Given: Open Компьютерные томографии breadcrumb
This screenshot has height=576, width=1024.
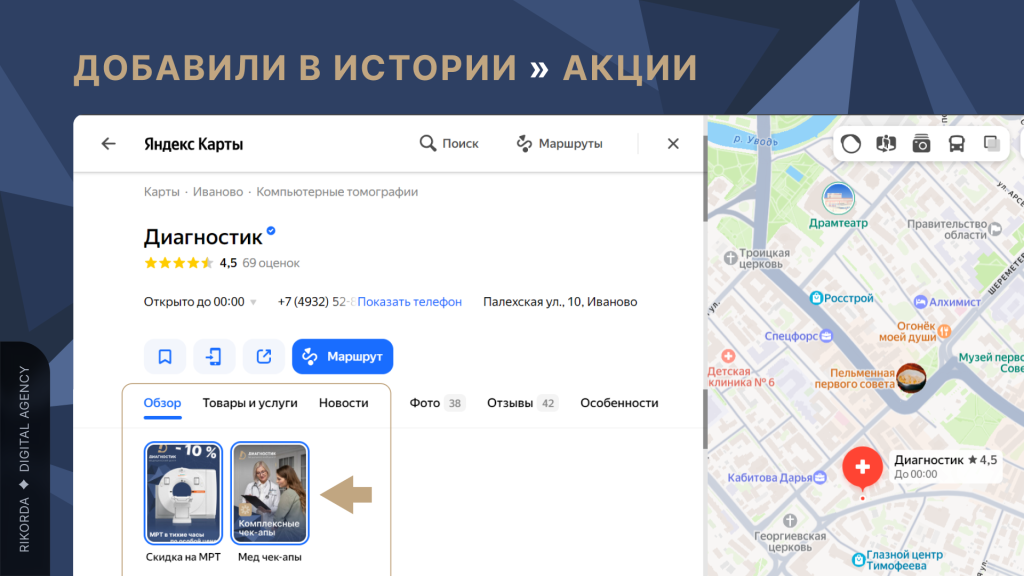Looking at the screenshot, I should (337, 192).
